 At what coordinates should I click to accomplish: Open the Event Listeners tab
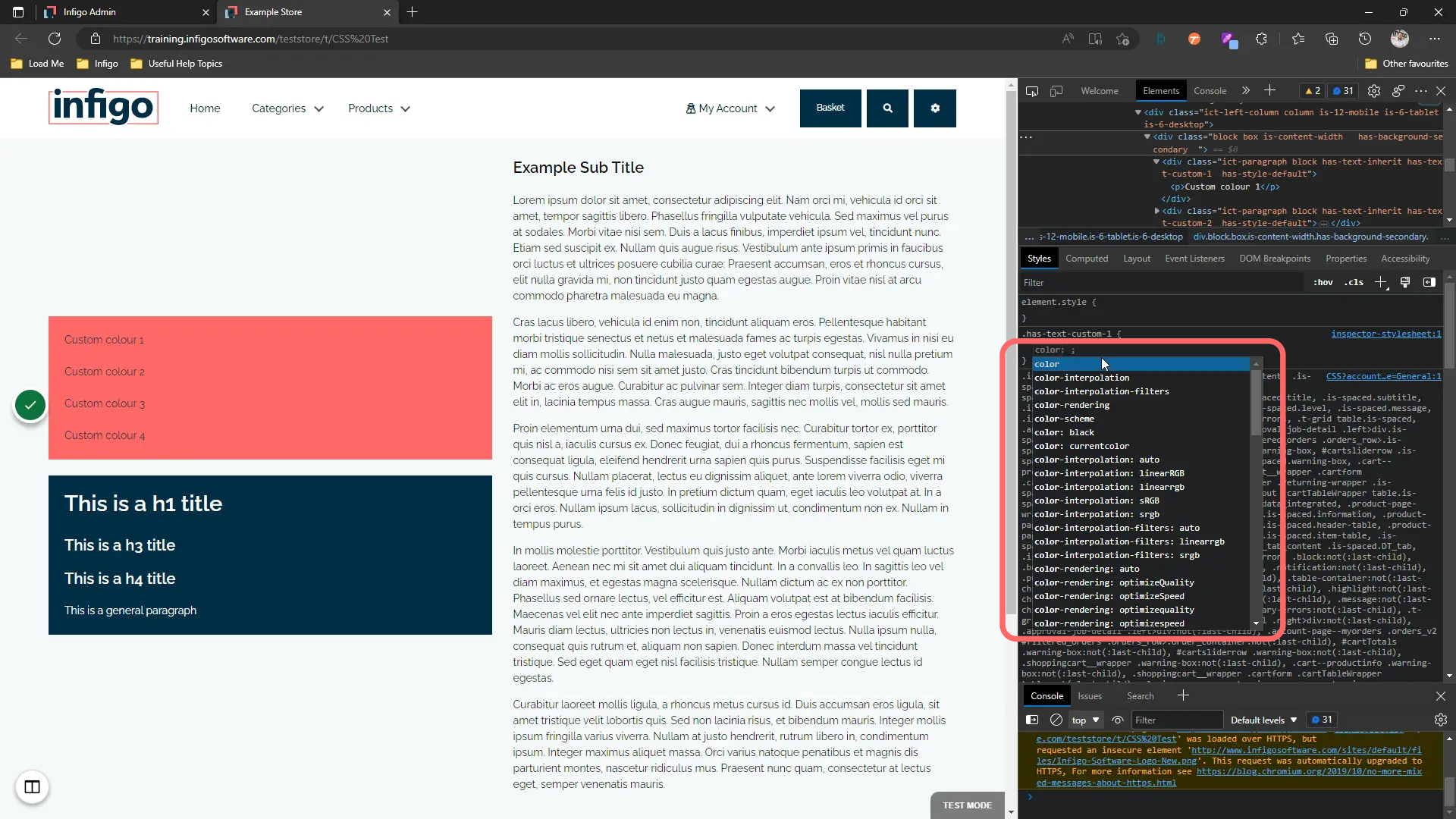coord(1194,259)
